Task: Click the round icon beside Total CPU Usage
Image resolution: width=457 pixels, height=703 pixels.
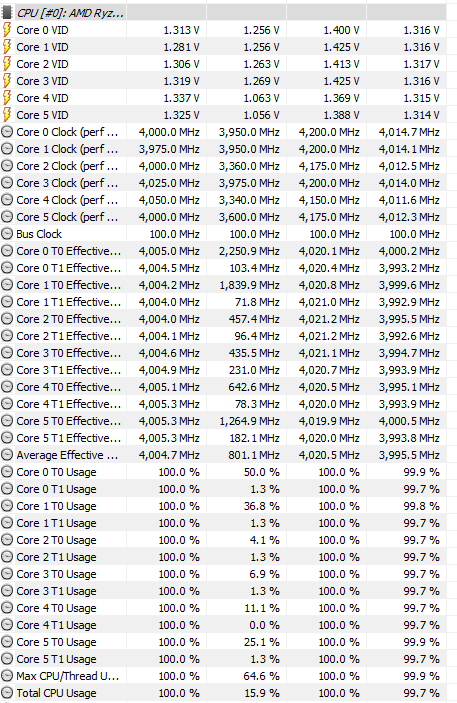Action: (7, 693)
